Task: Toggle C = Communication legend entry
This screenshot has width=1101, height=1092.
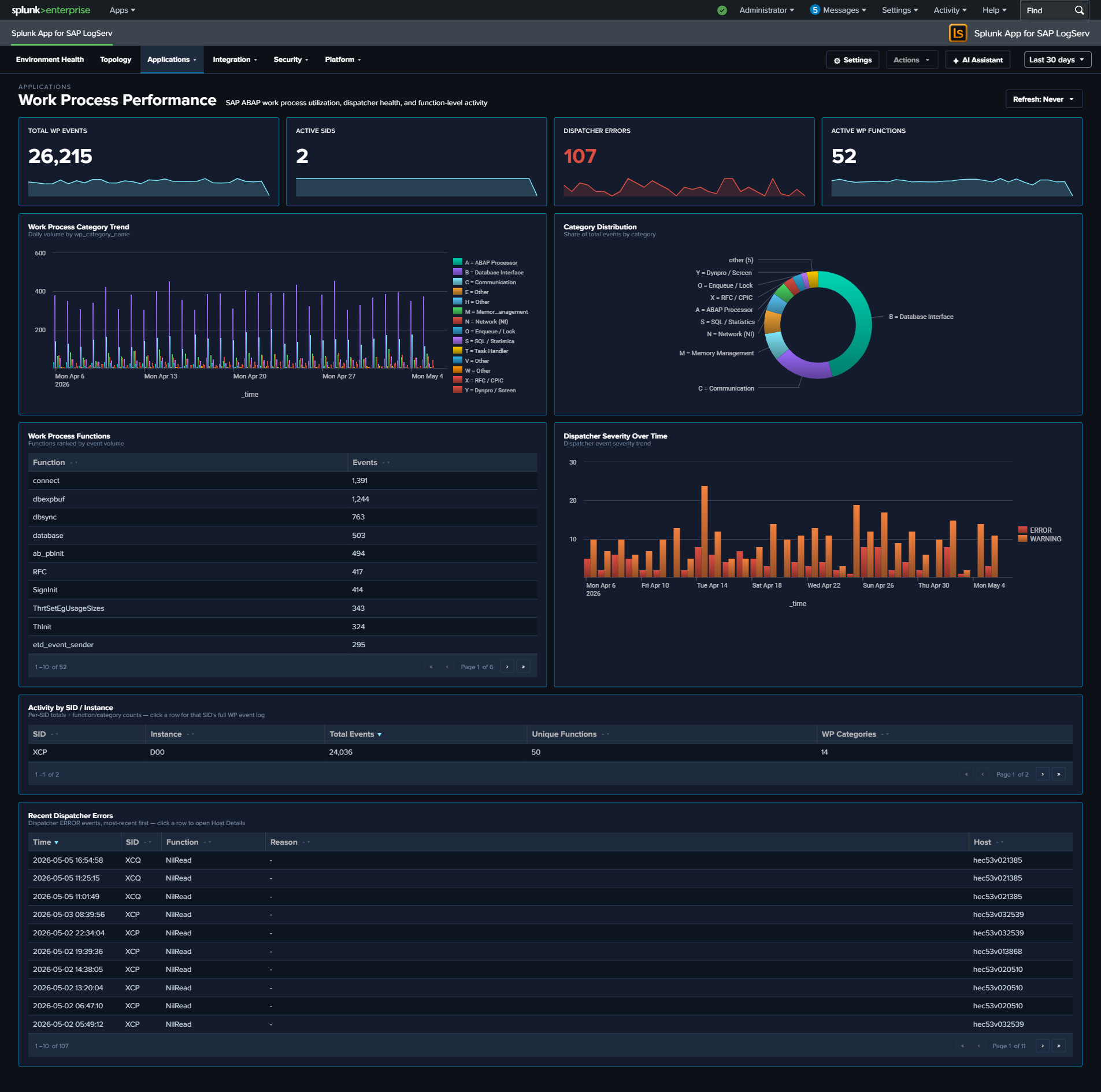Action: [485, 282]
